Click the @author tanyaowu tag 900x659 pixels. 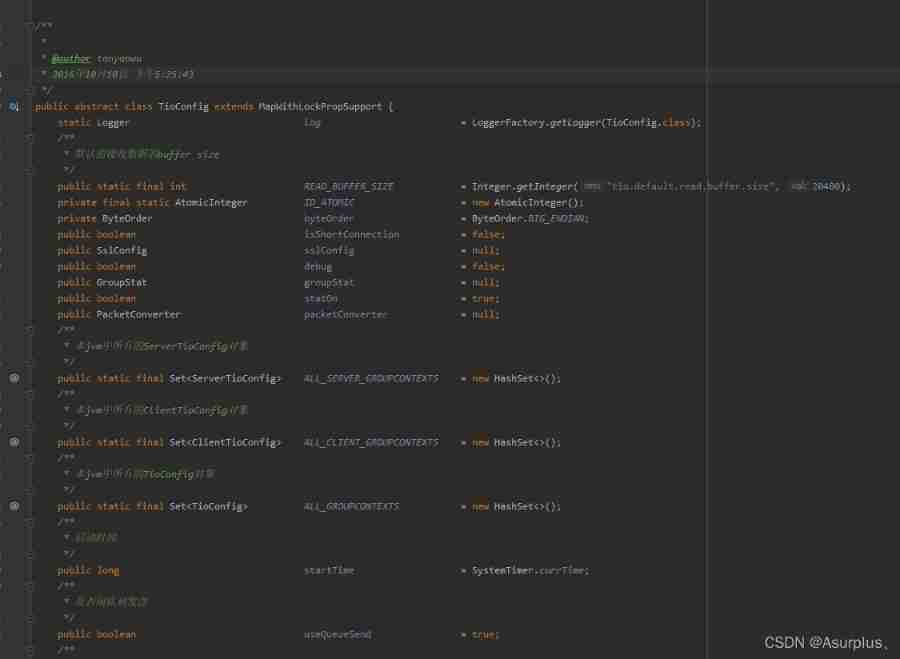pos(70,58)
